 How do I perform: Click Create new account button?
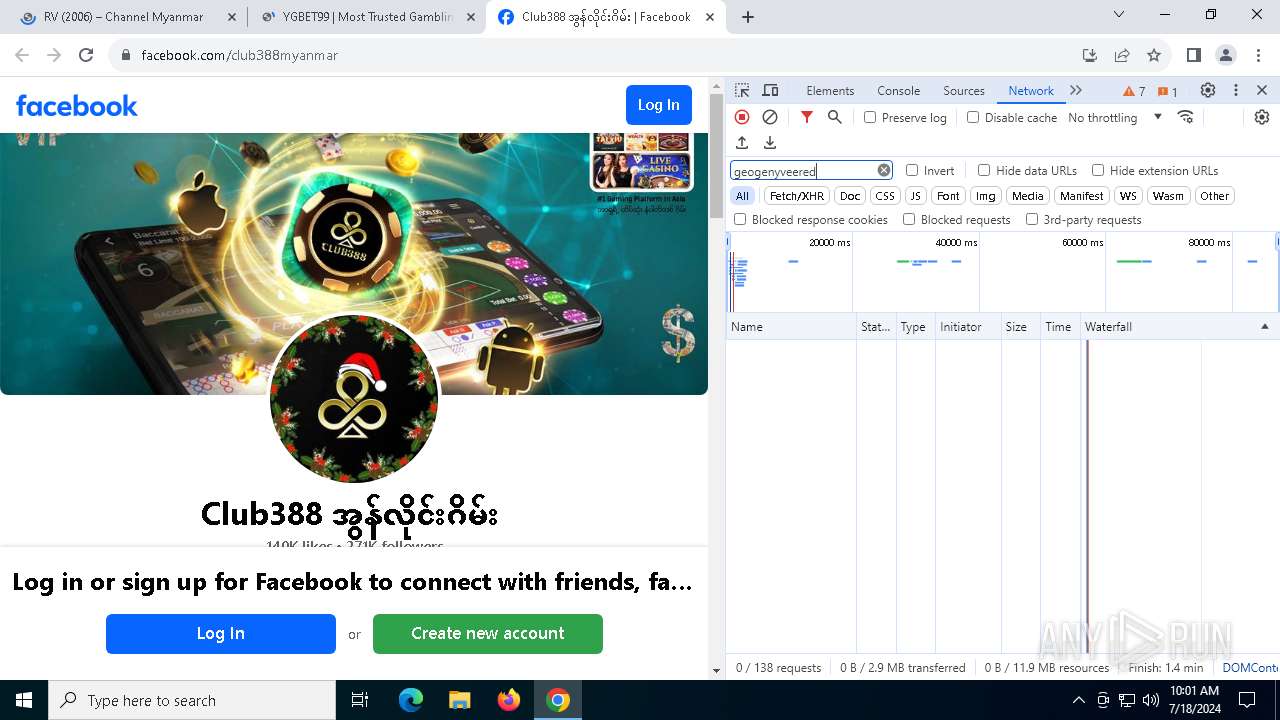488,634
